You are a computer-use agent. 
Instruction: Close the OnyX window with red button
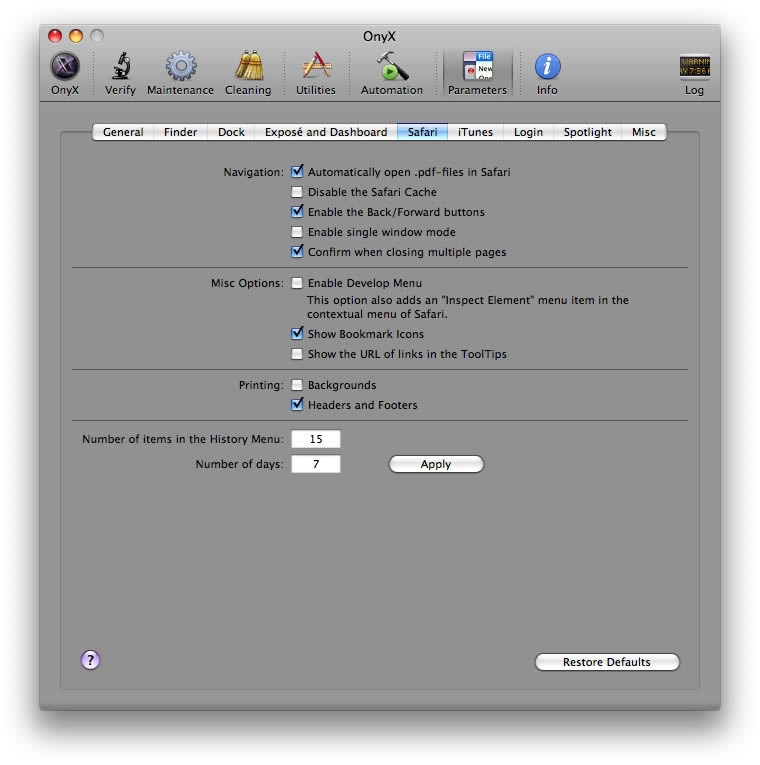coord(55,36)
